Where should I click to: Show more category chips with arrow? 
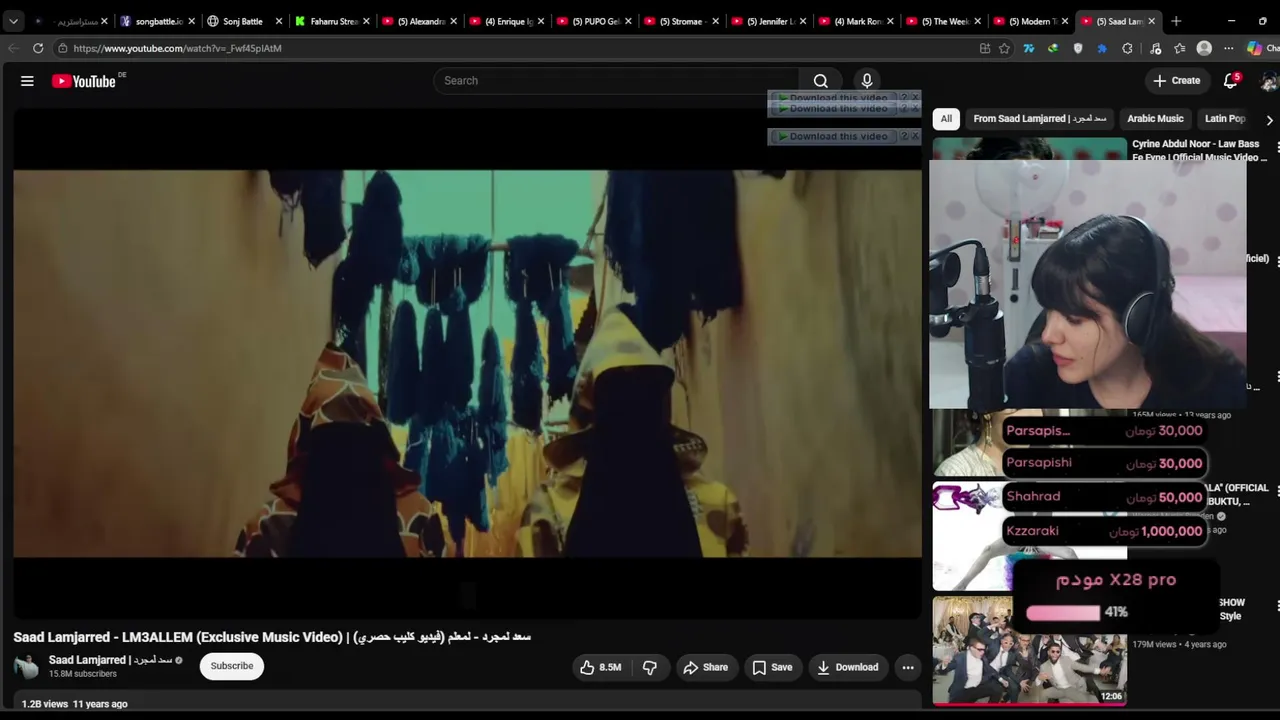tap(1269, 120)
